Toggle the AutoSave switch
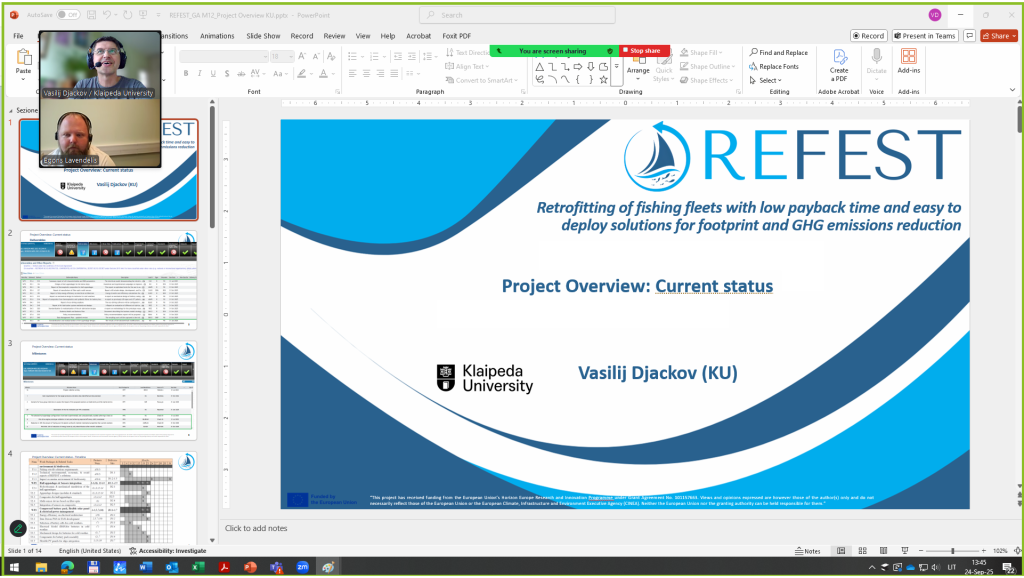This screenshot has height=578, width=1024. 67,14
